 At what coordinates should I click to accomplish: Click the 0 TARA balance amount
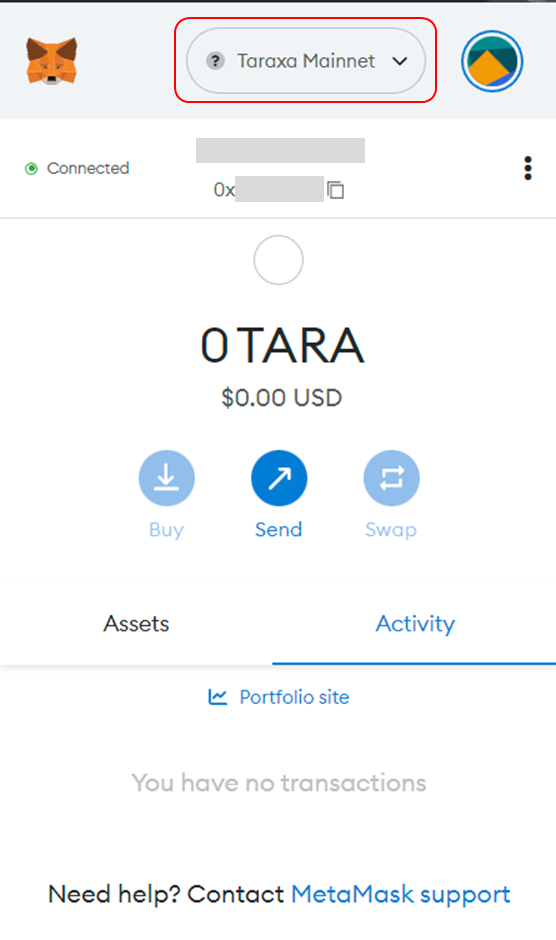point(282,346)
